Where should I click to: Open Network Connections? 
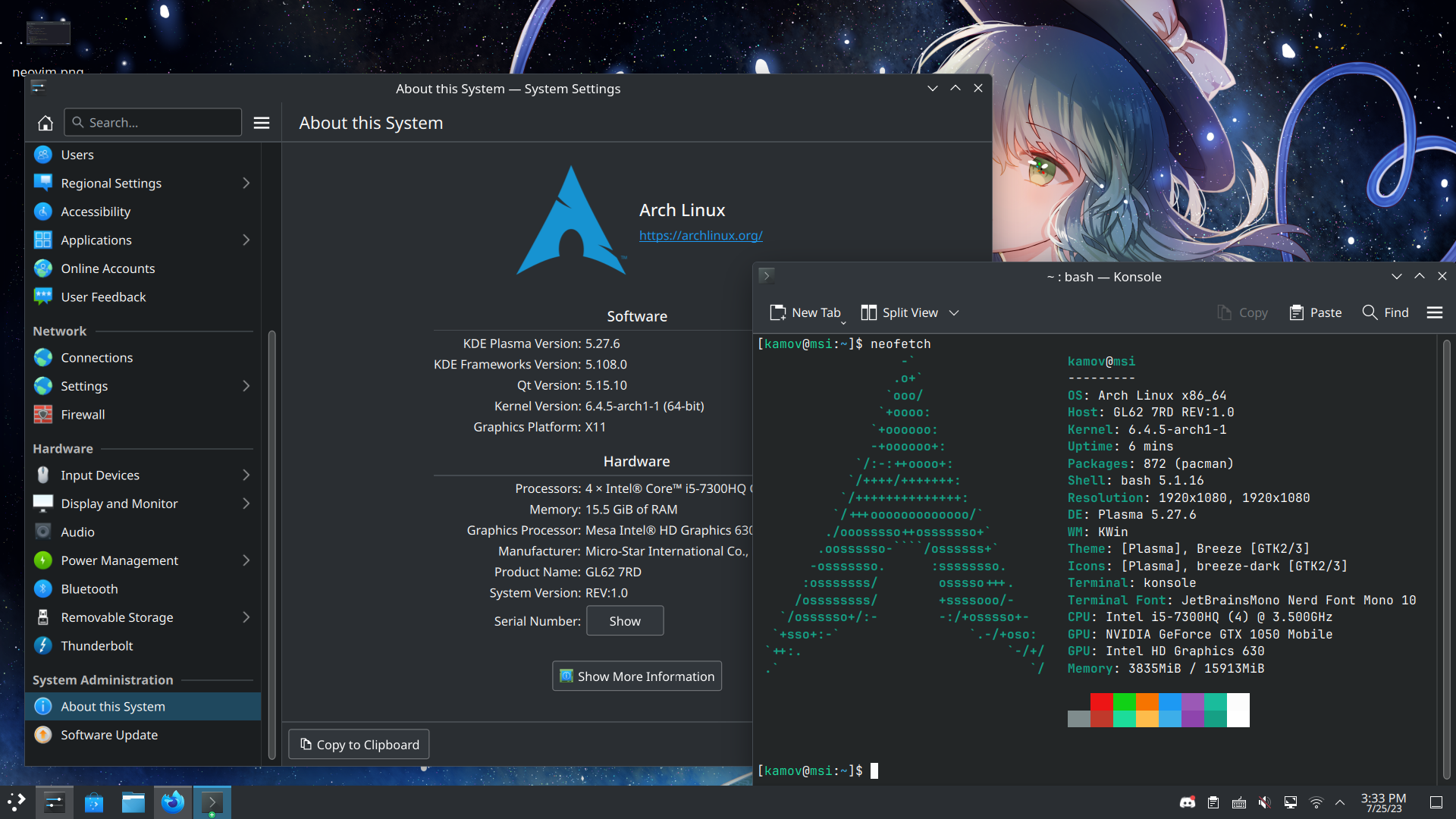[x=143, y=358]
